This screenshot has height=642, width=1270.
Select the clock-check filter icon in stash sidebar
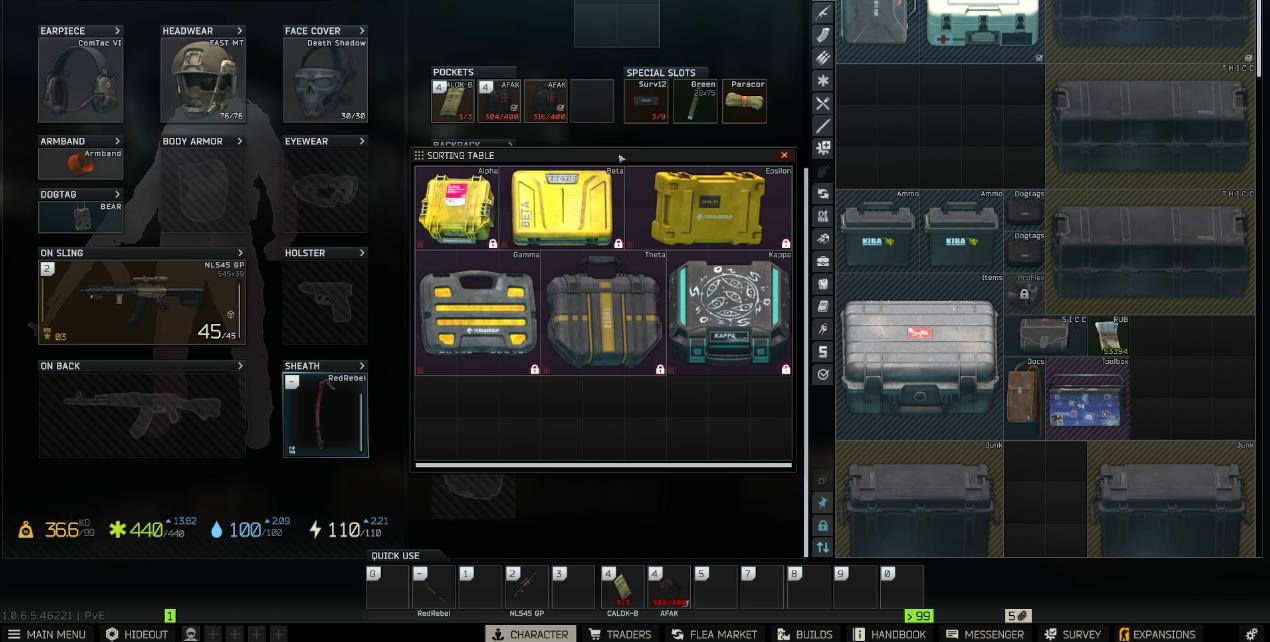click(x=823, y=374)
